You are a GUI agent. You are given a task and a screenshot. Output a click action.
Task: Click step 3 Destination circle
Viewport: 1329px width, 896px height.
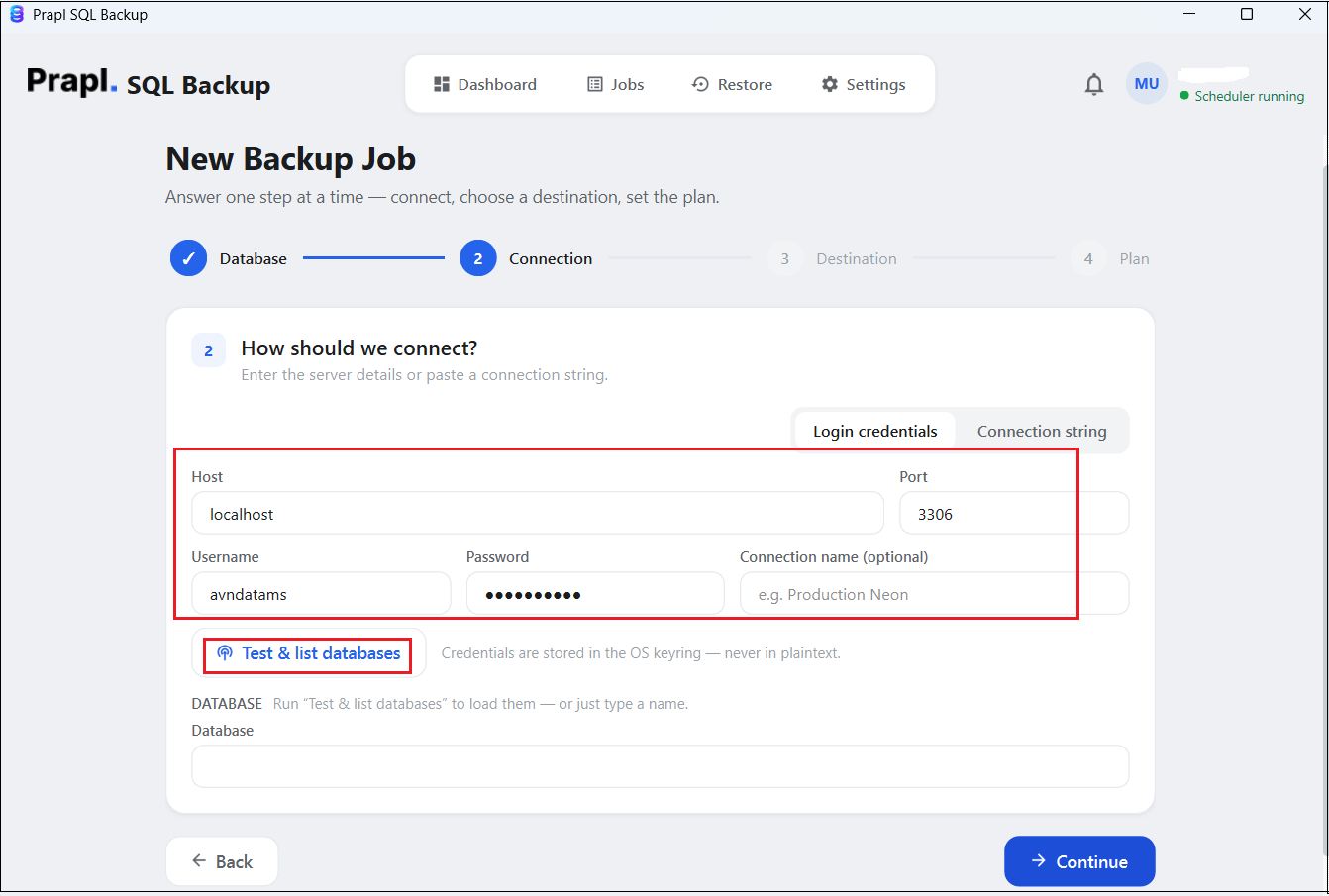tap(784, 258)
